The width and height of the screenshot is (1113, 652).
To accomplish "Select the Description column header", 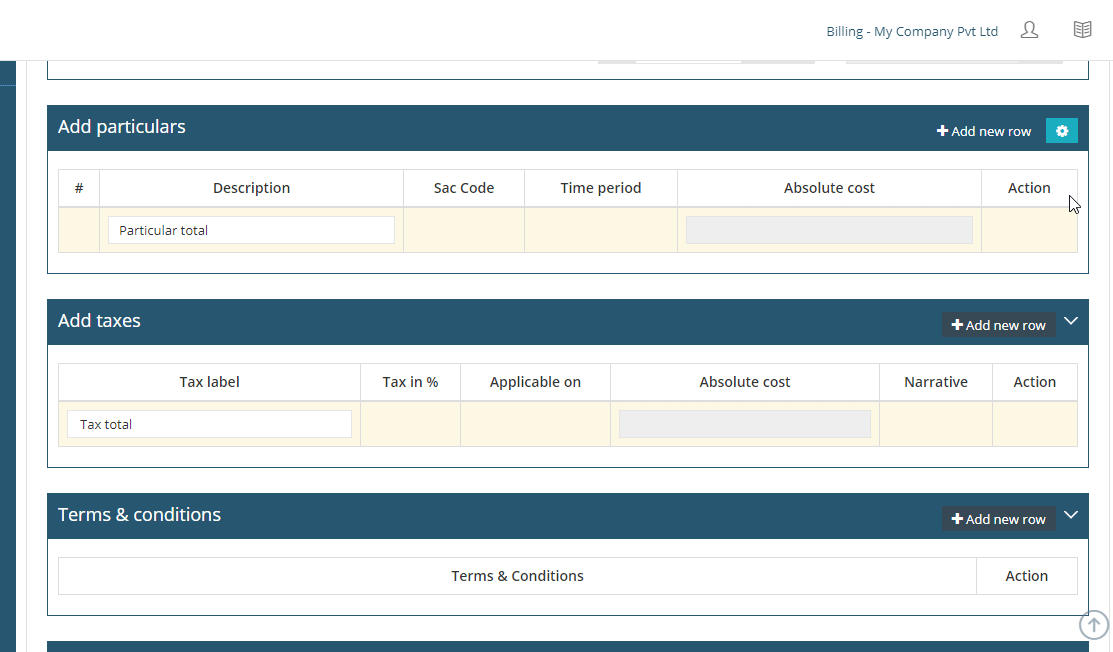I will pyautogui.click(x=251, y=187).
